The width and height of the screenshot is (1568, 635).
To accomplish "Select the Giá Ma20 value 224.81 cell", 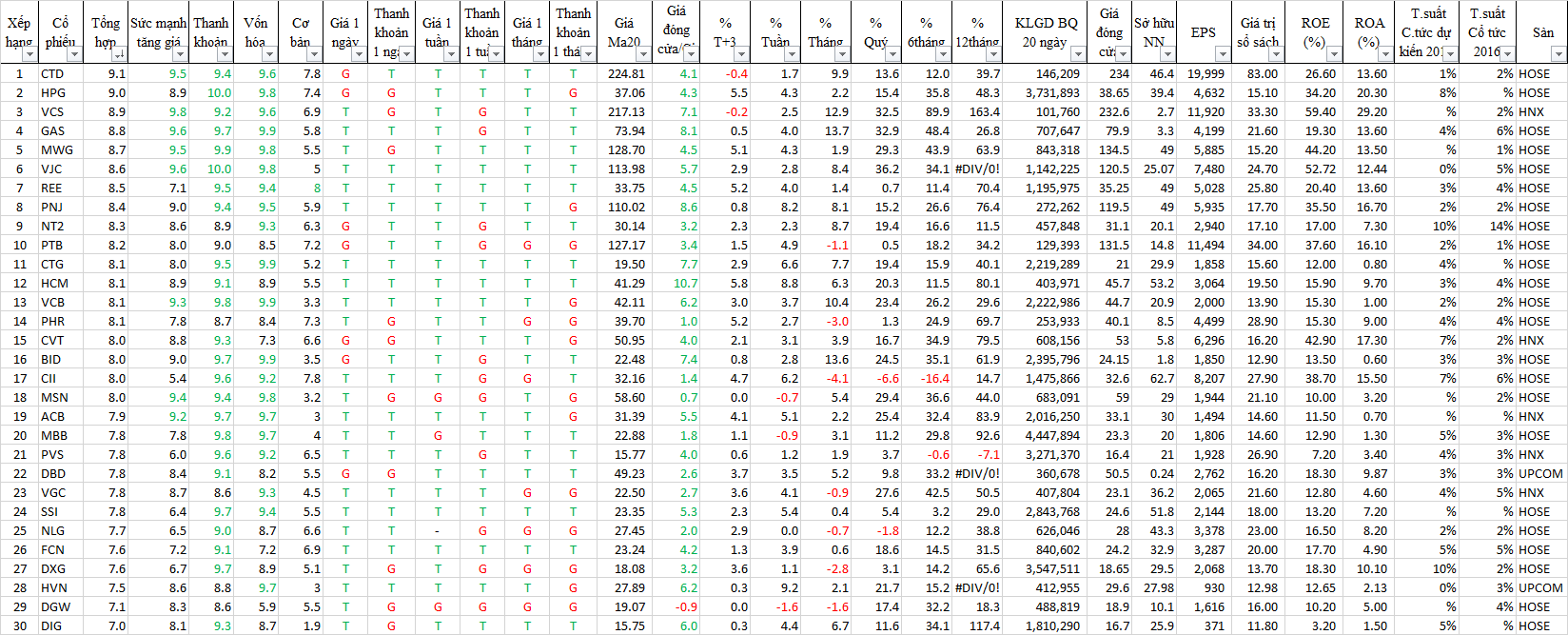I will (x=624, y=73).
